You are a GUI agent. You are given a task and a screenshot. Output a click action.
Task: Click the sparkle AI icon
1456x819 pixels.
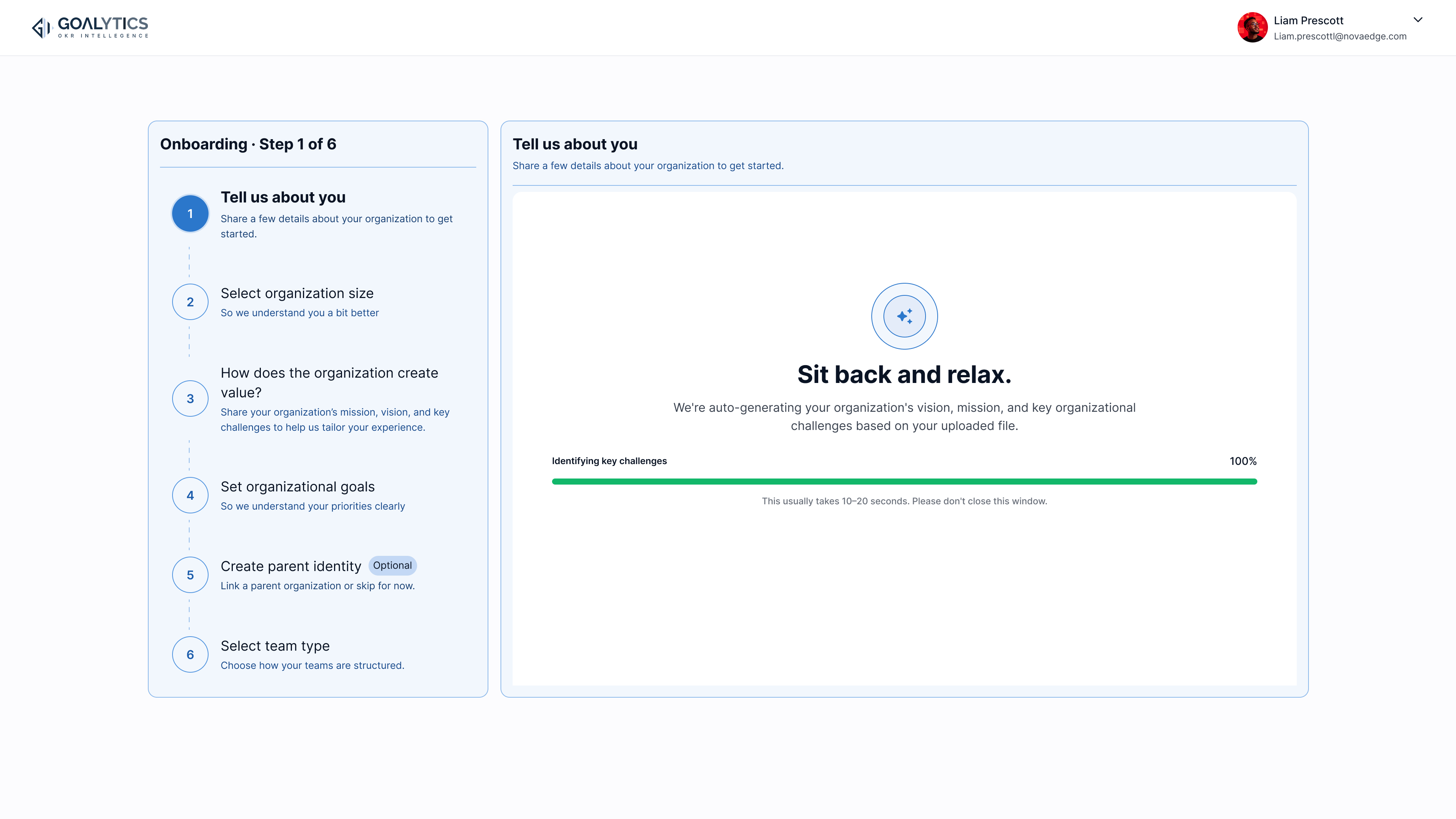[x=904, y=316]
